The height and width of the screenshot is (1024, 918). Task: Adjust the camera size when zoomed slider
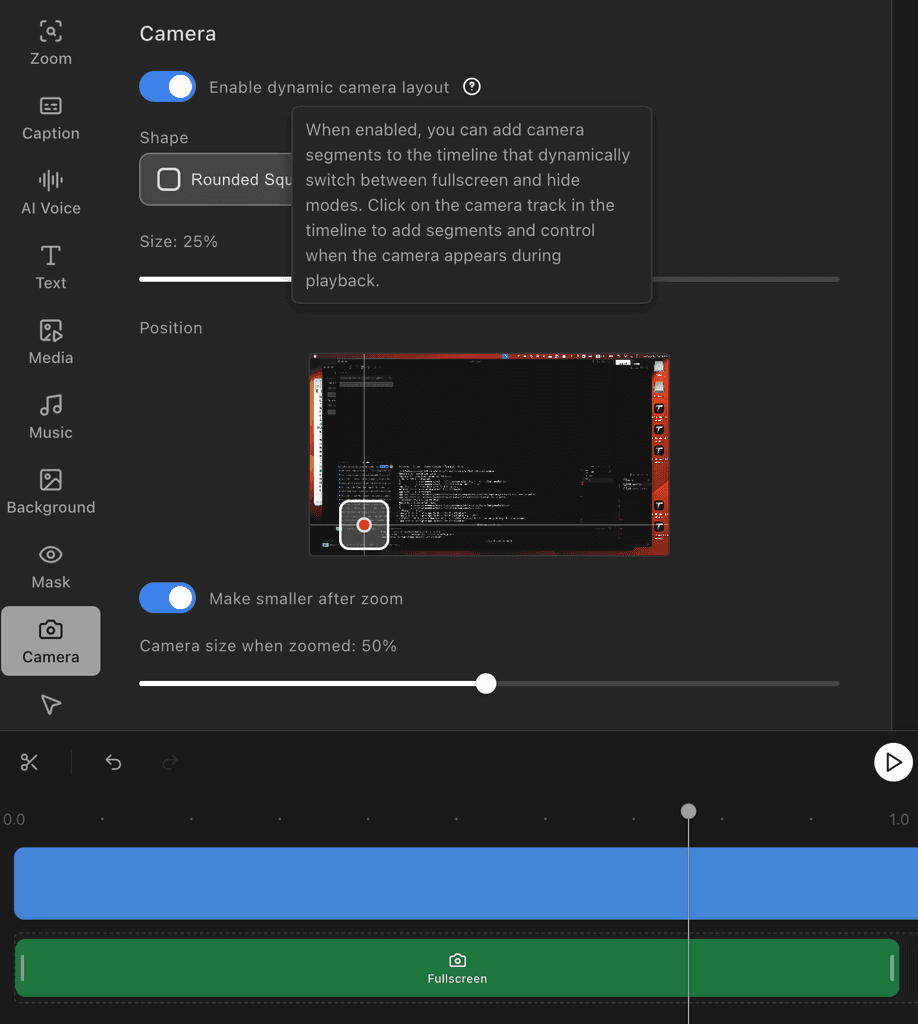click(486, 684)
